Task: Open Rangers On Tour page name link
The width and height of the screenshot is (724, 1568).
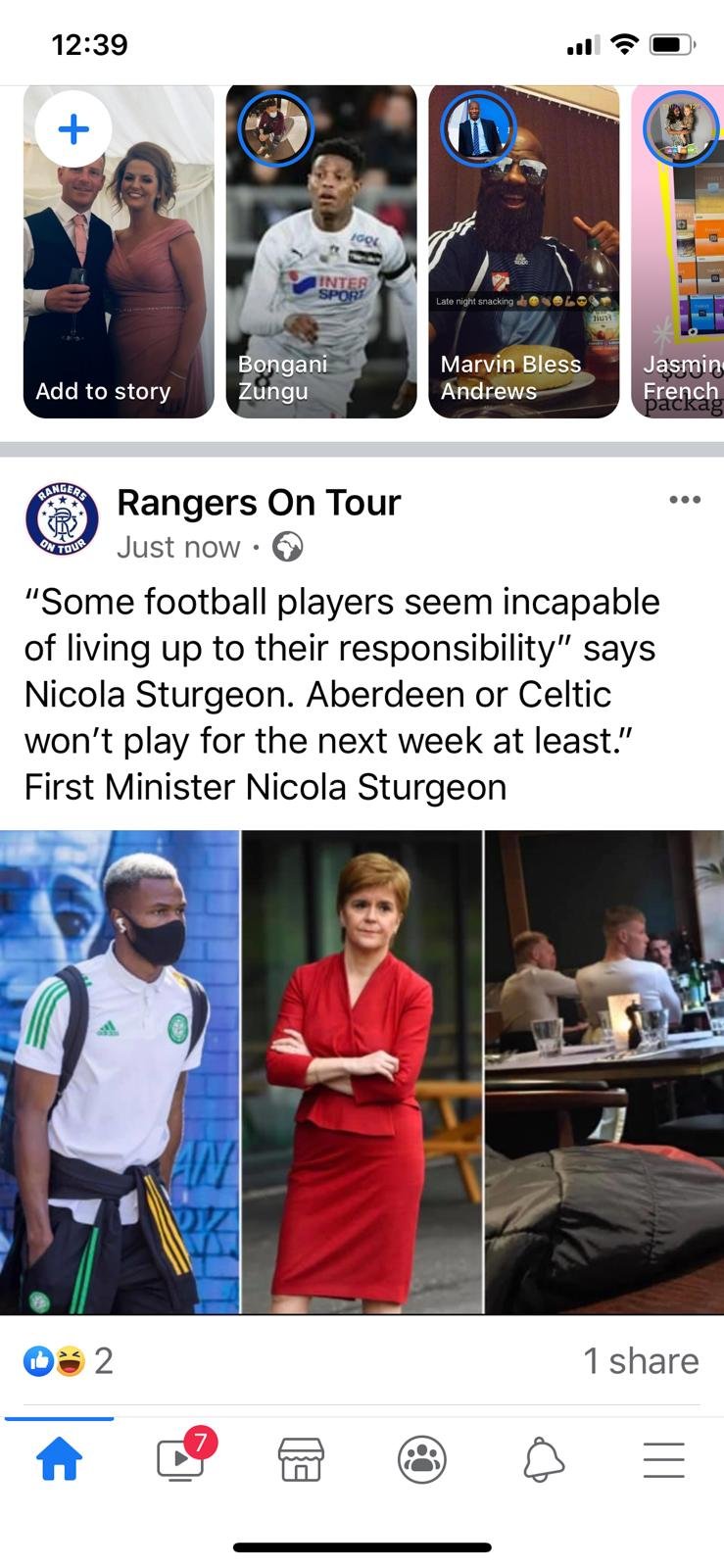Action: (259, 502)
